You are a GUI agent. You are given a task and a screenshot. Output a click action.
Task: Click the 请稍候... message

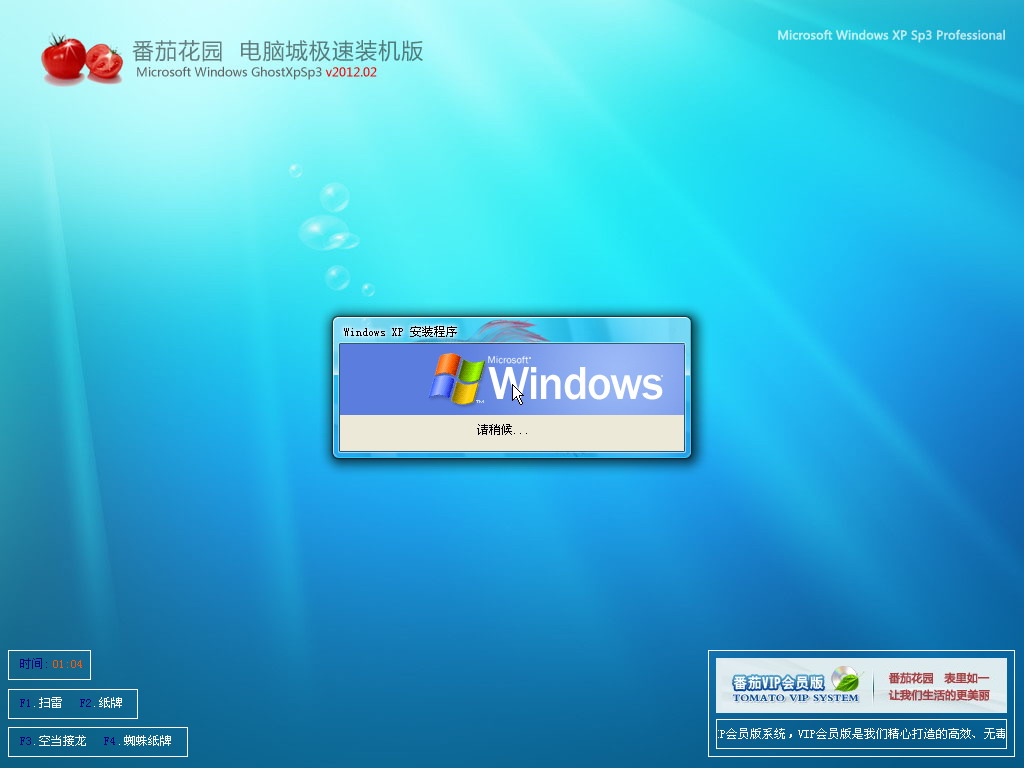point(502,430)
